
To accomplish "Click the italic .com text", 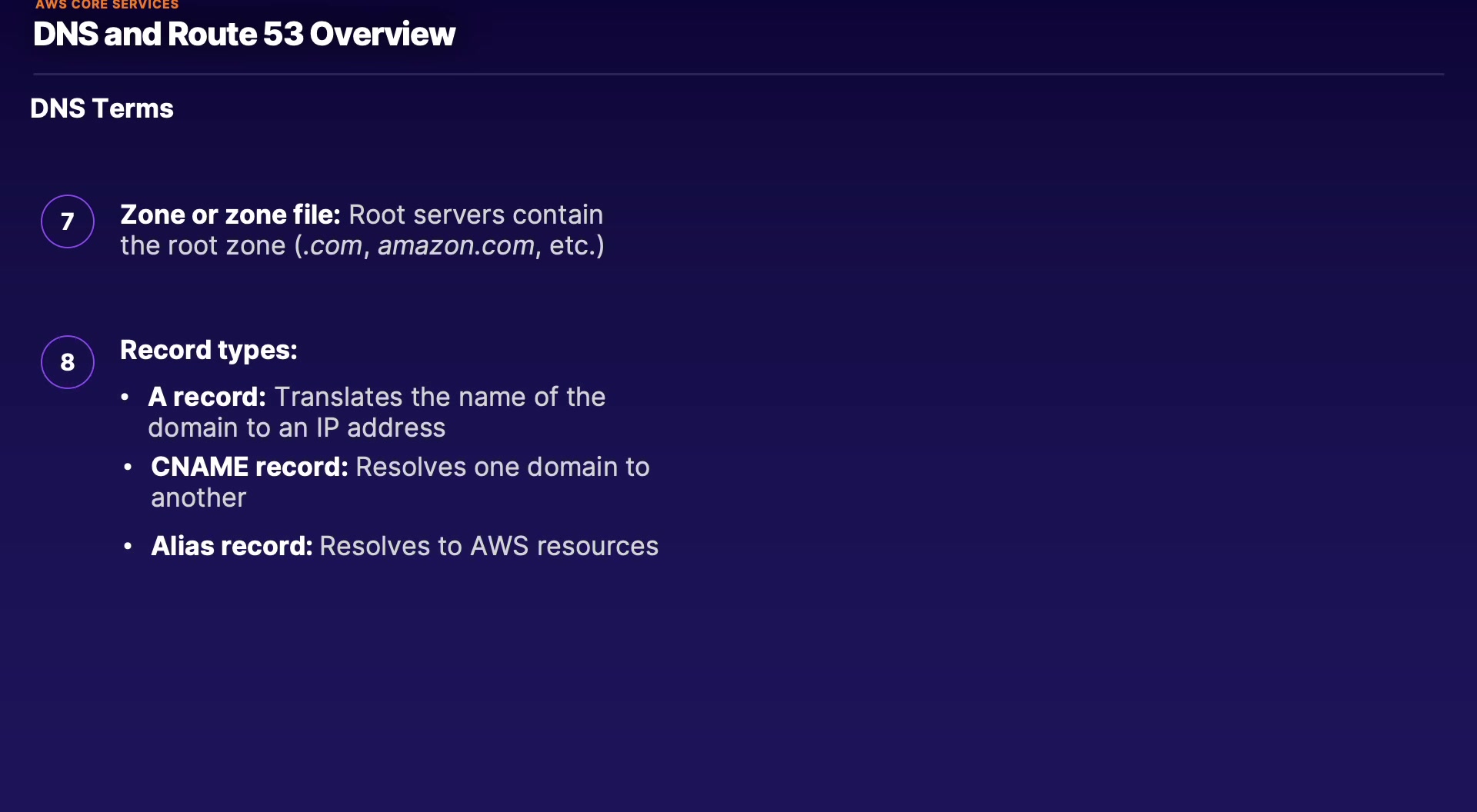I will (333, 245).
